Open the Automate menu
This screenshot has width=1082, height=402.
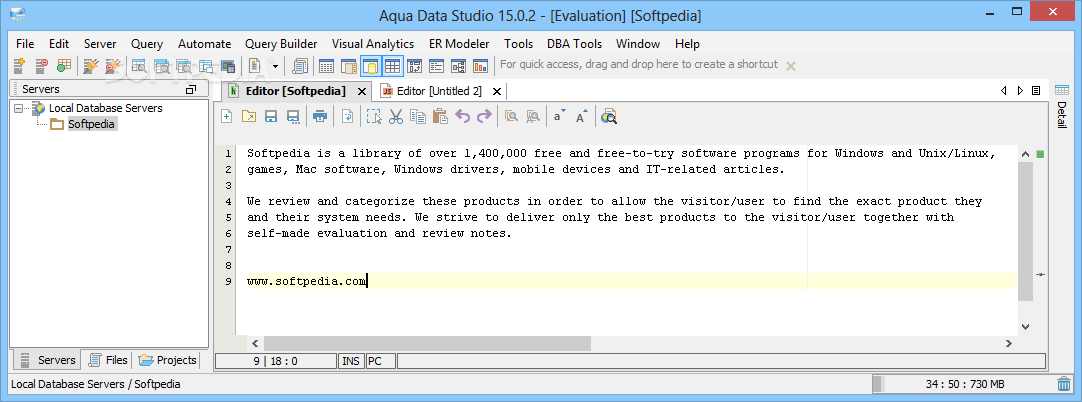click(x=204, y=43)
